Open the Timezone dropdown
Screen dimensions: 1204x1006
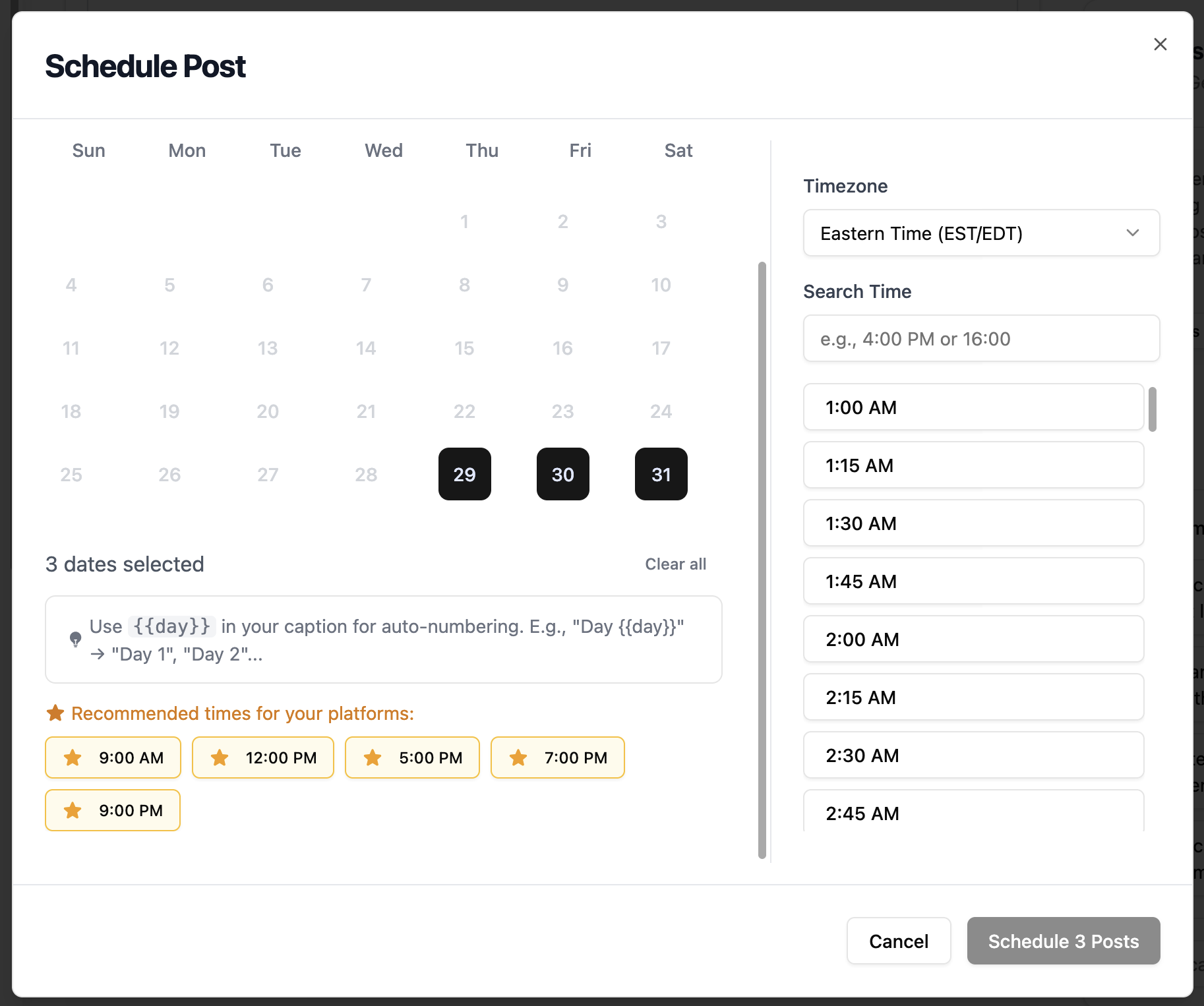tap(980, 233)
